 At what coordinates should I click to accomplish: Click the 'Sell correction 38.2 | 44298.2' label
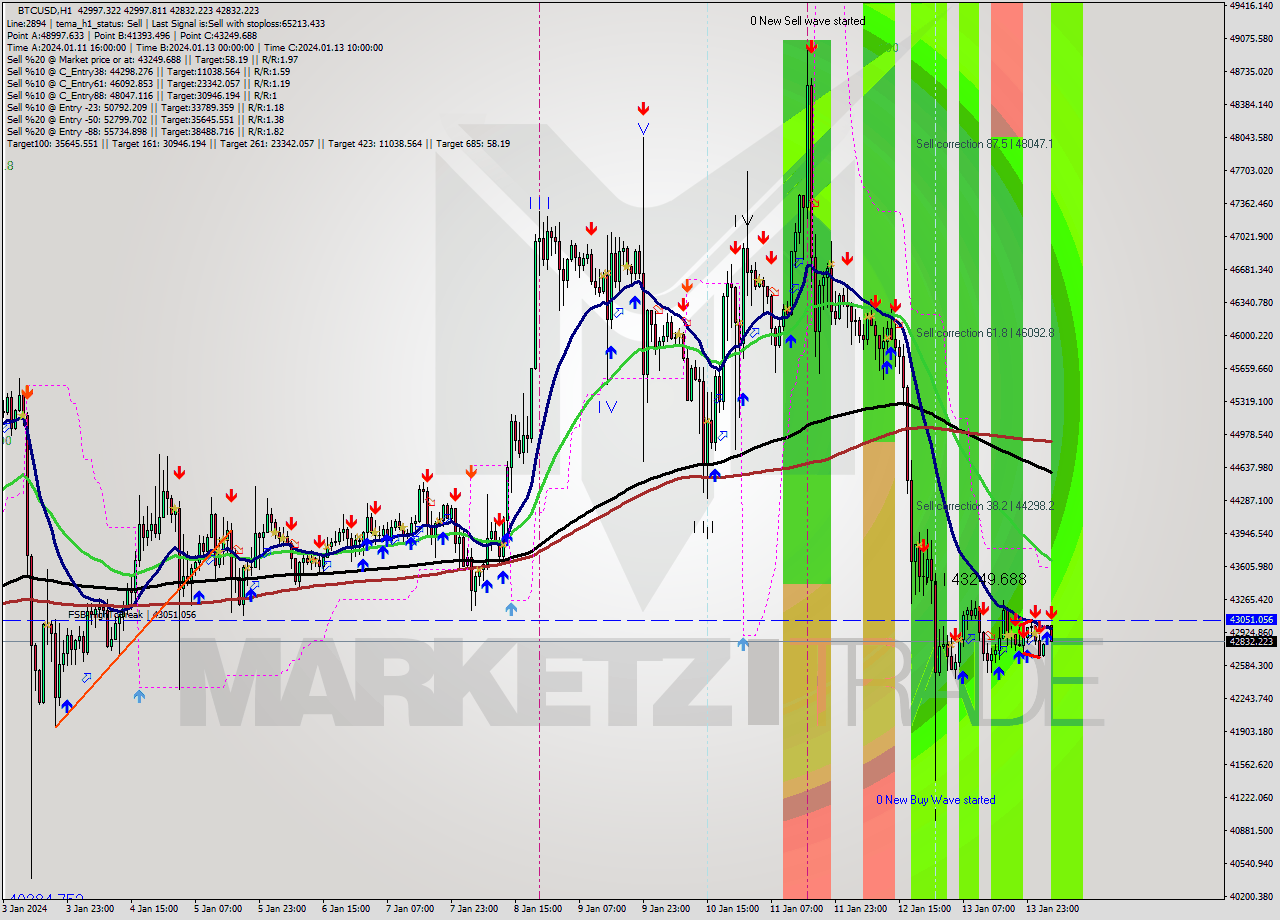985,506
